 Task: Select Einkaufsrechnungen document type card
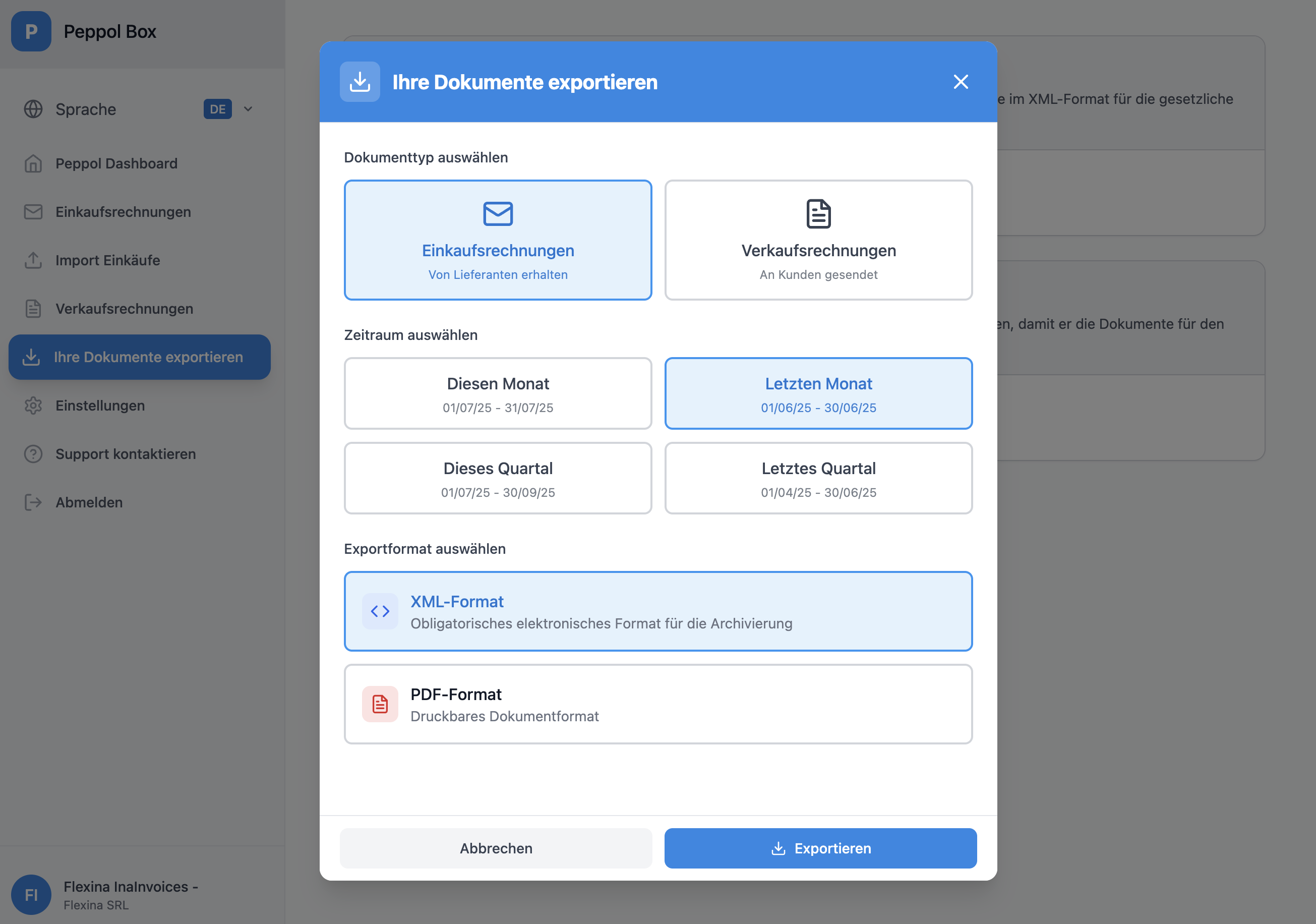click(498, 240)
